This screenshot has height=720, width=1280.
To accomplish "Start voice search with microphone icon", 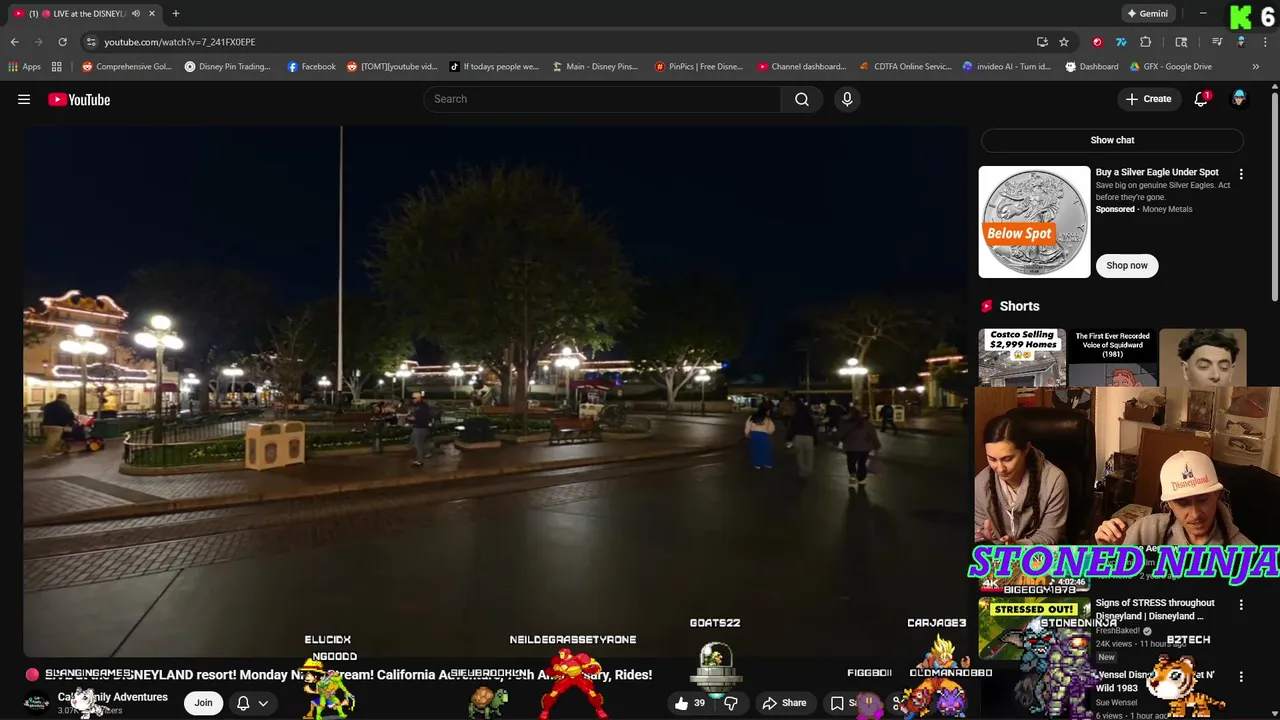I will (847, 99).
